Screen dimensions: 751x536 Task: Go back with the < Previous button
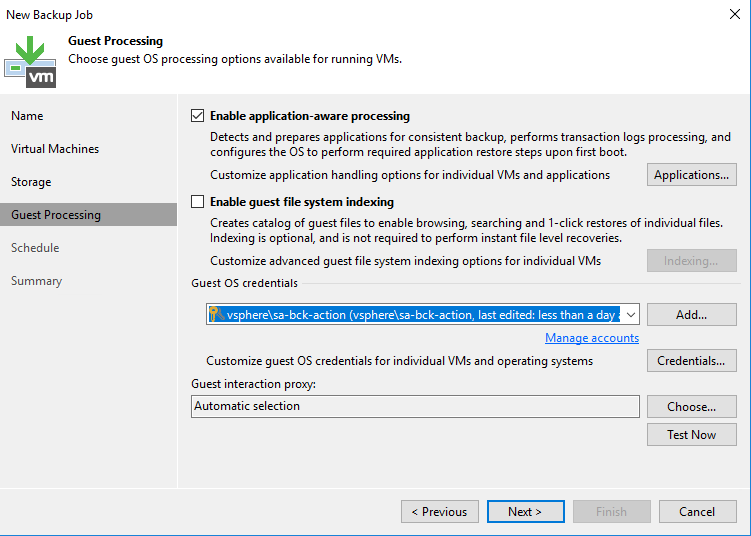[440, 512]
